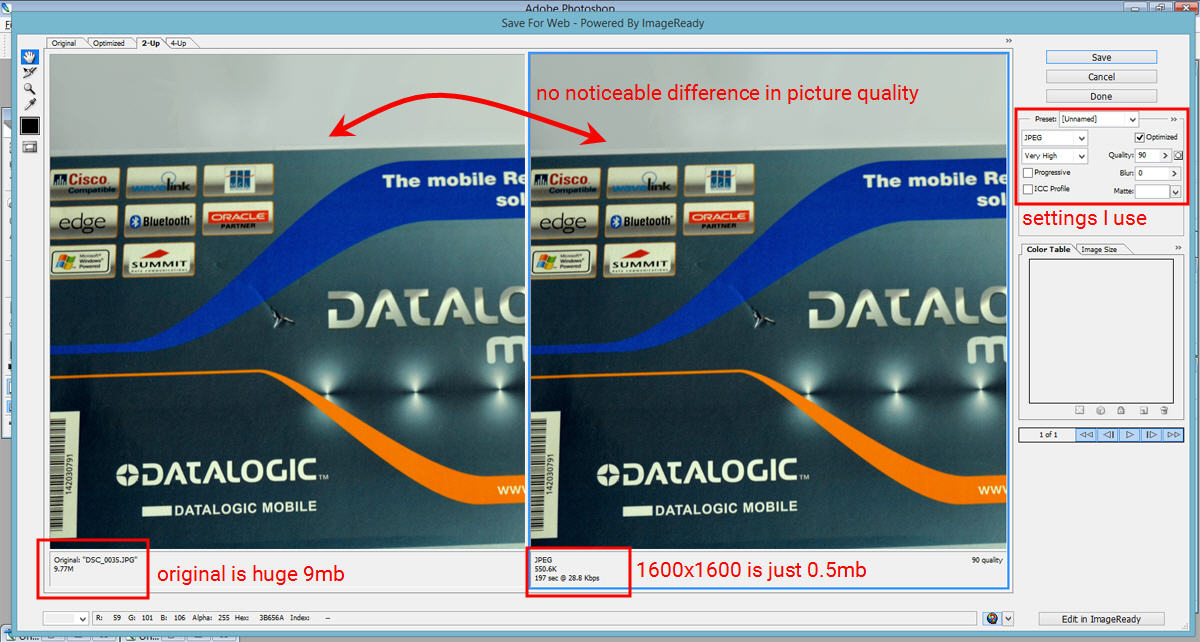The height and width of the screenshot is (642, 1200).
Task: Open the Image Size tab
Action: (1099, 249)
